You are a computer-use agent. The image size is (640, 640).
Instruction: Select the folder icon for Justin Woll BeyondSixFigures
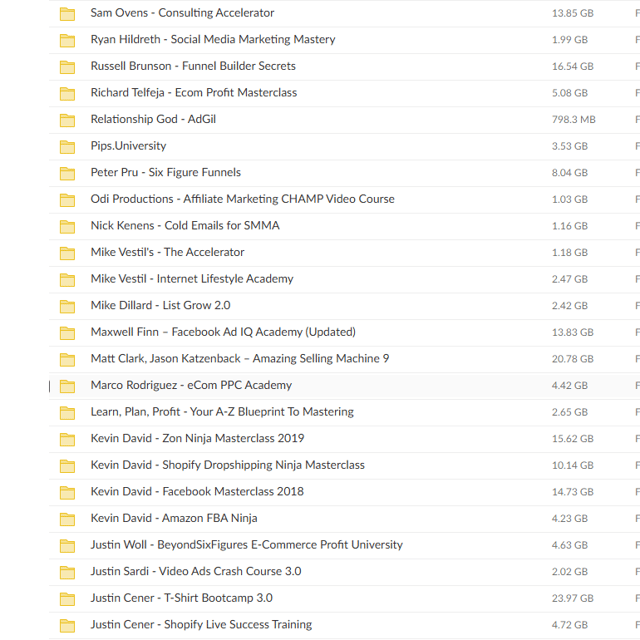pyautogui.click(x=67, y=546)
